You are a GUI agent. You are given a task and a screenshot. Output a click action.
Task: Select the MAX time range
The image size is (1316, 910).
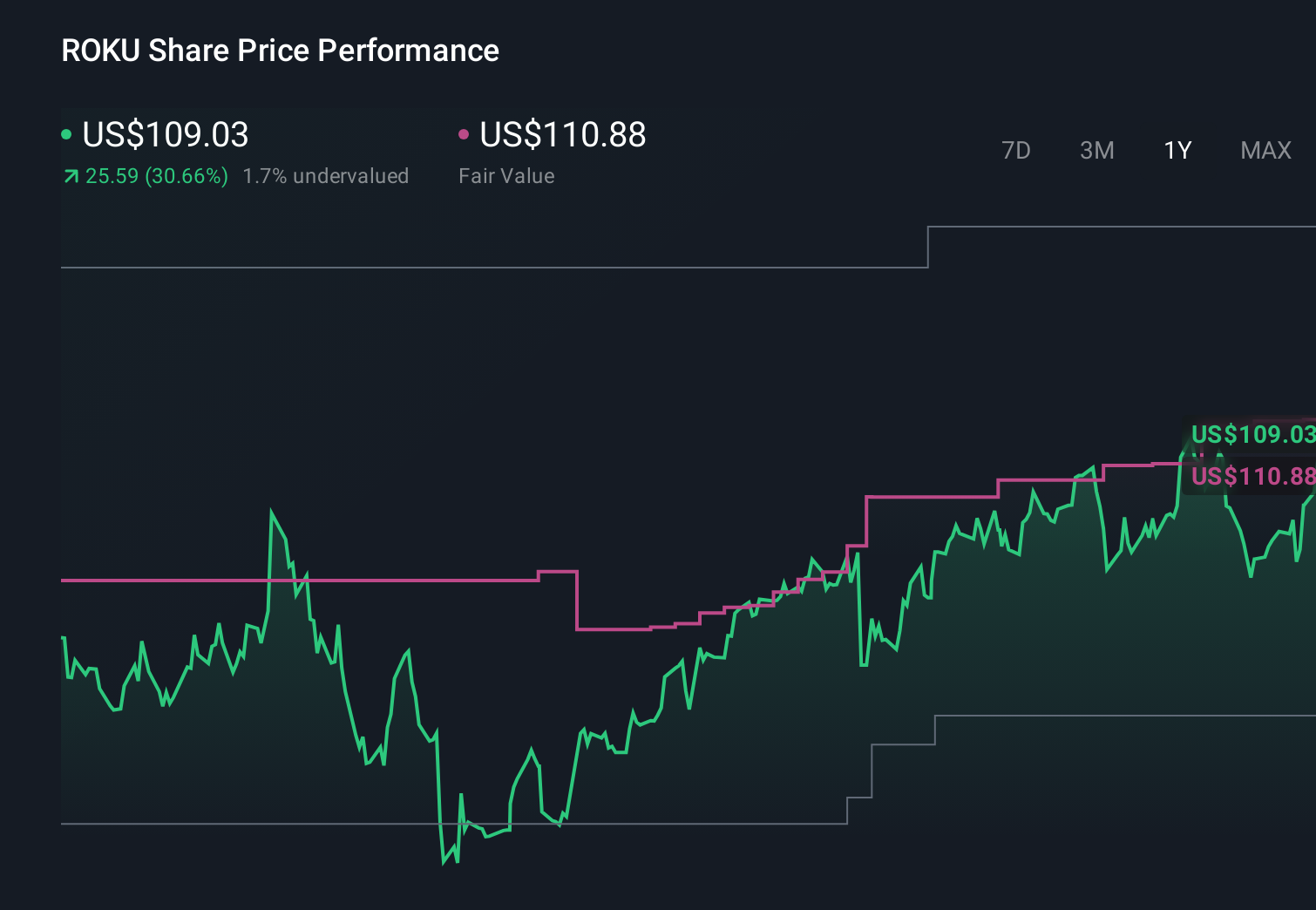point(1265,150)
